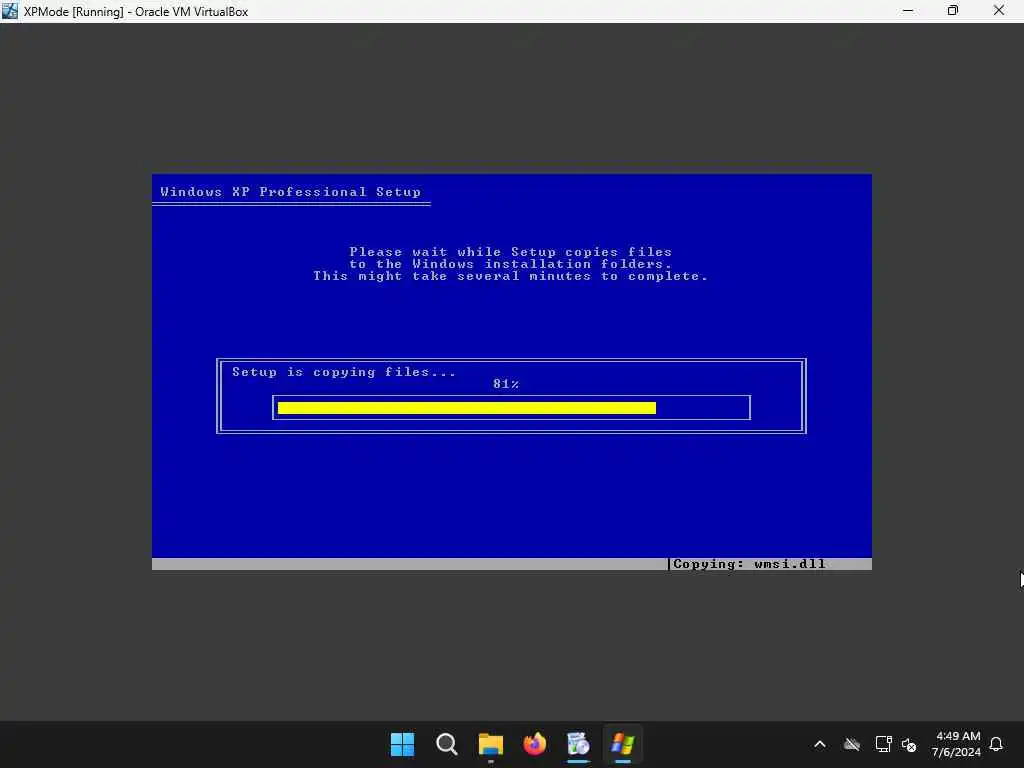
Task: Click the yellow file copy progress bar
Action: (x=466, y=408)
